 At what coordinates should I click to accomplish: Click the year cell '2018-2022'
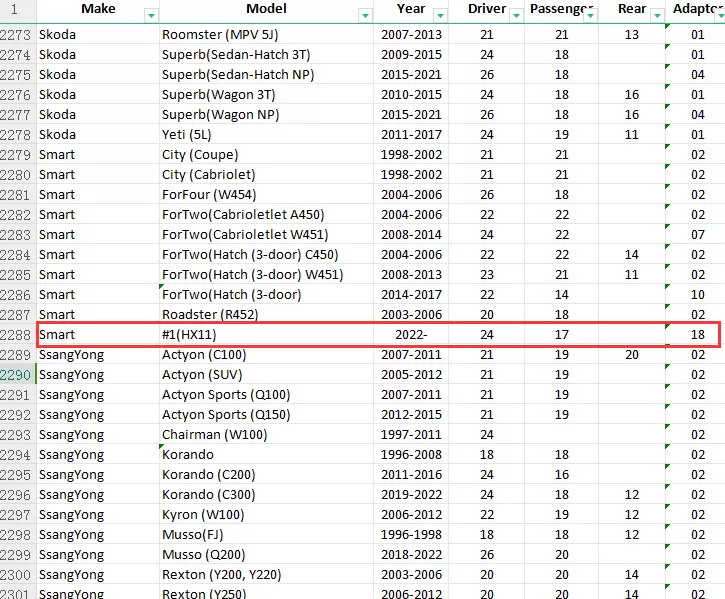(411, 555)
